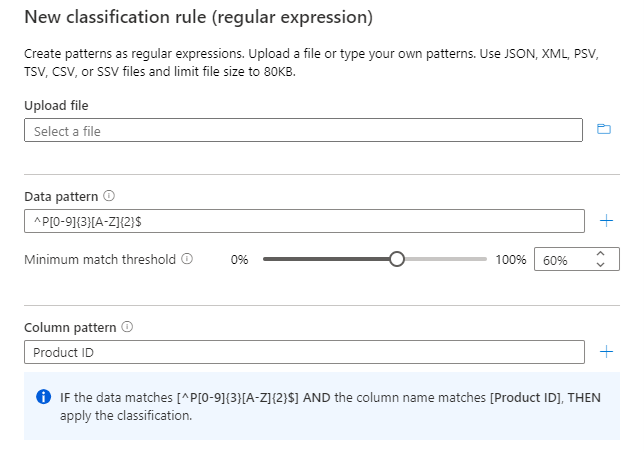Open the file browser folder icon
The image size is (644, 452).
(603, 130)
